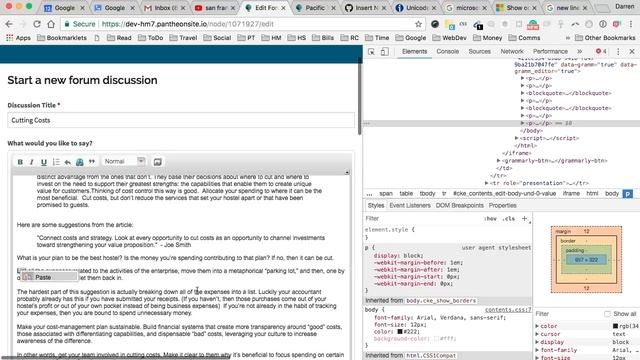
Task: Expand the grammarly-btn node in the DOM tree
Action: pos(498,161)
